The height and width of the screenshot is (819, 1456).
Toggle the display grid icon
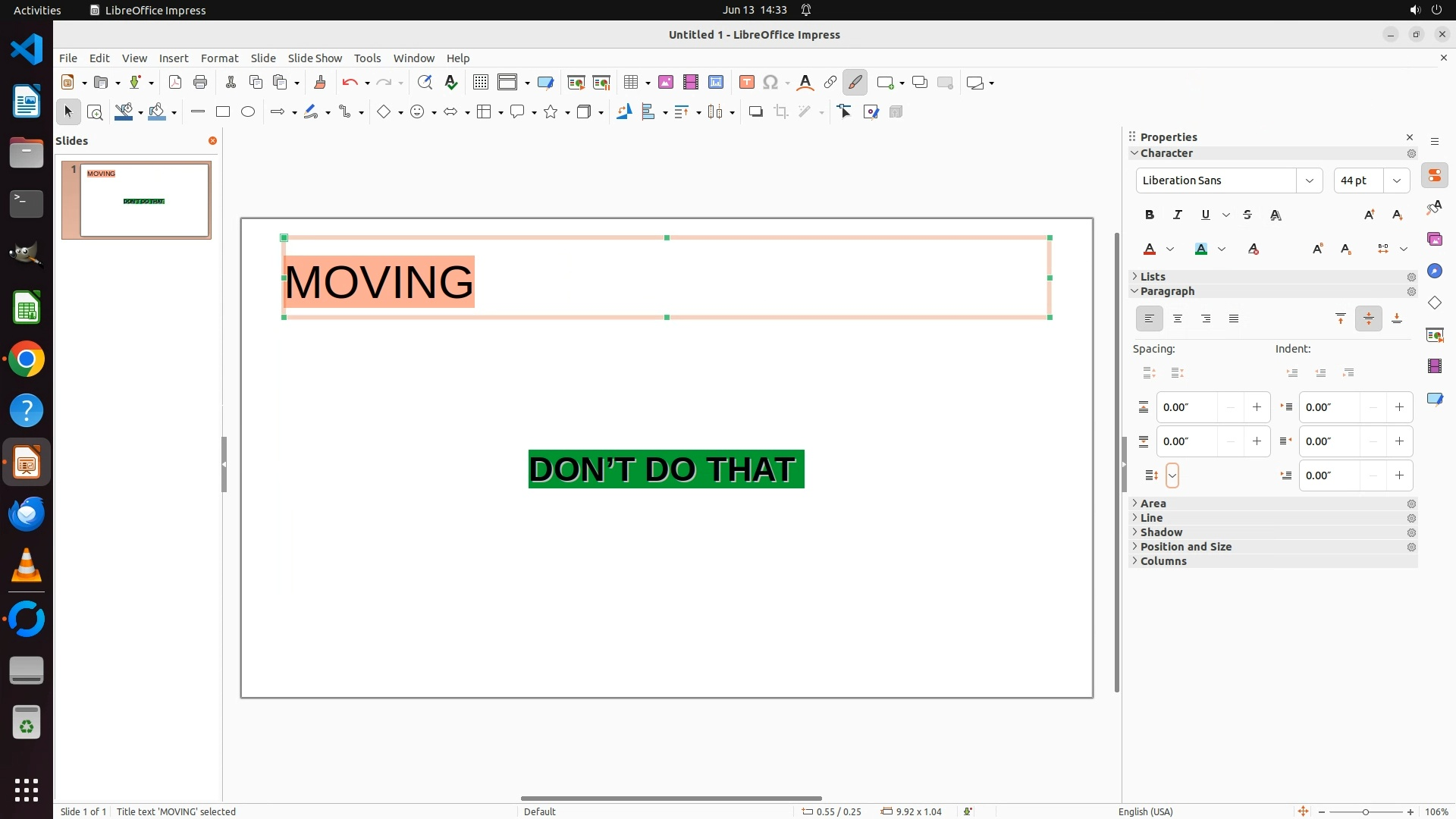481,83
